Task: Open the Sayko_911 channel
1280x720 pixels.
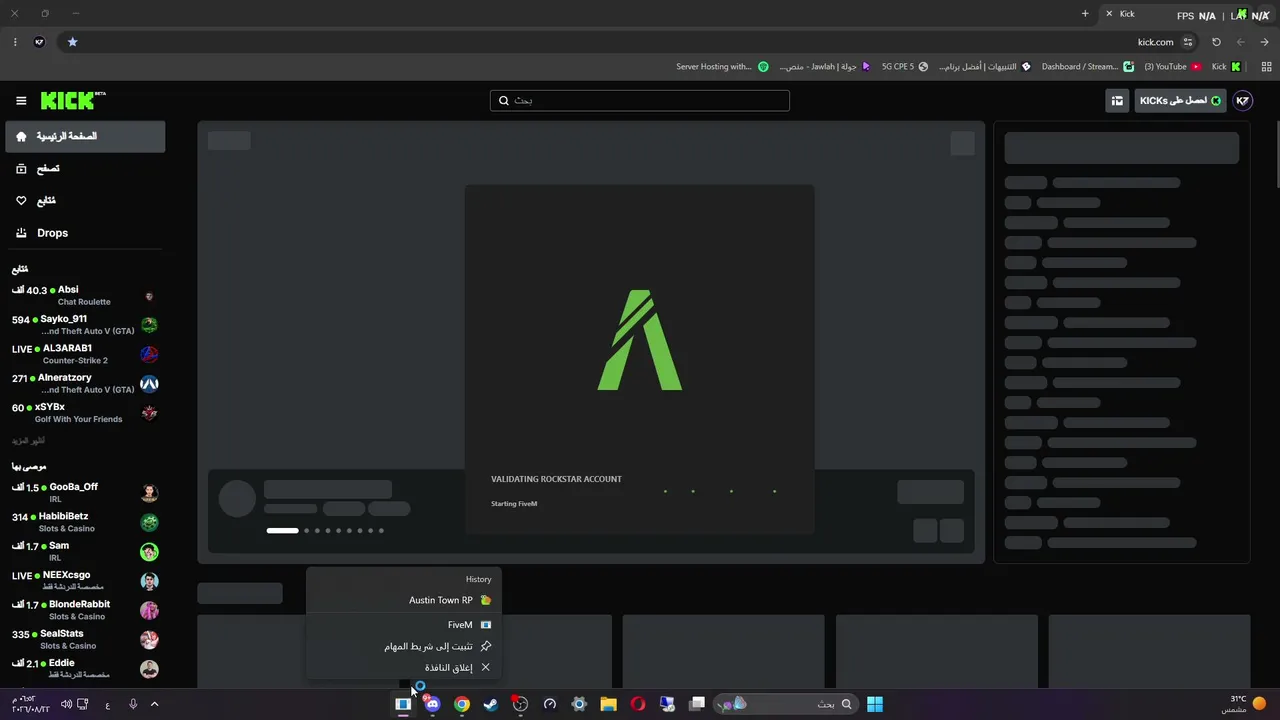Action: (x=85, y=325)
